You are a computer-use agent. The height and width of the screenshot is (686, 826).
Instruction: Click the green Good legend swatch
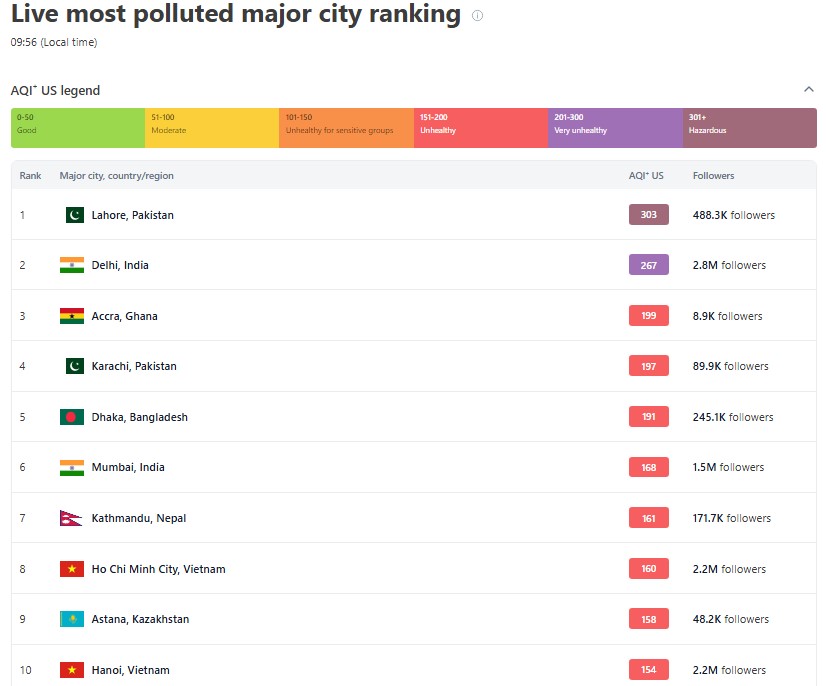[78, 128]
